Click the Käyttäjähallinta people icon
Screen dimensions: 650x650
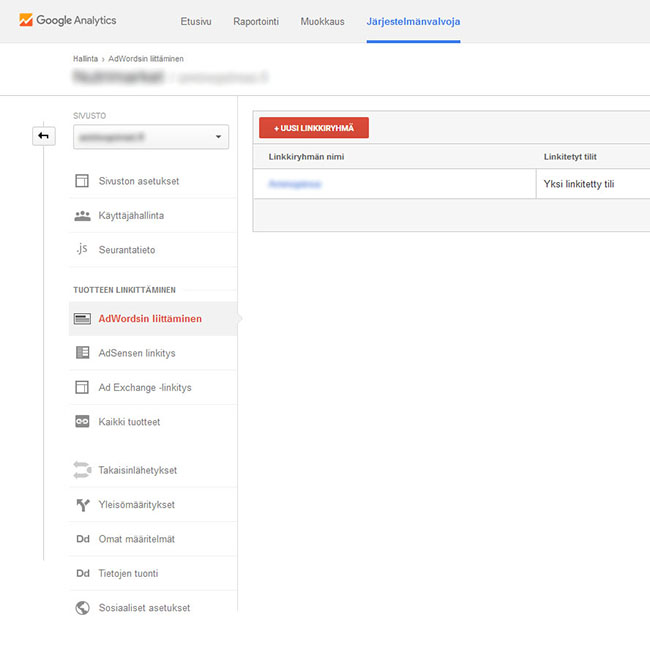click(x=82, y=216)
